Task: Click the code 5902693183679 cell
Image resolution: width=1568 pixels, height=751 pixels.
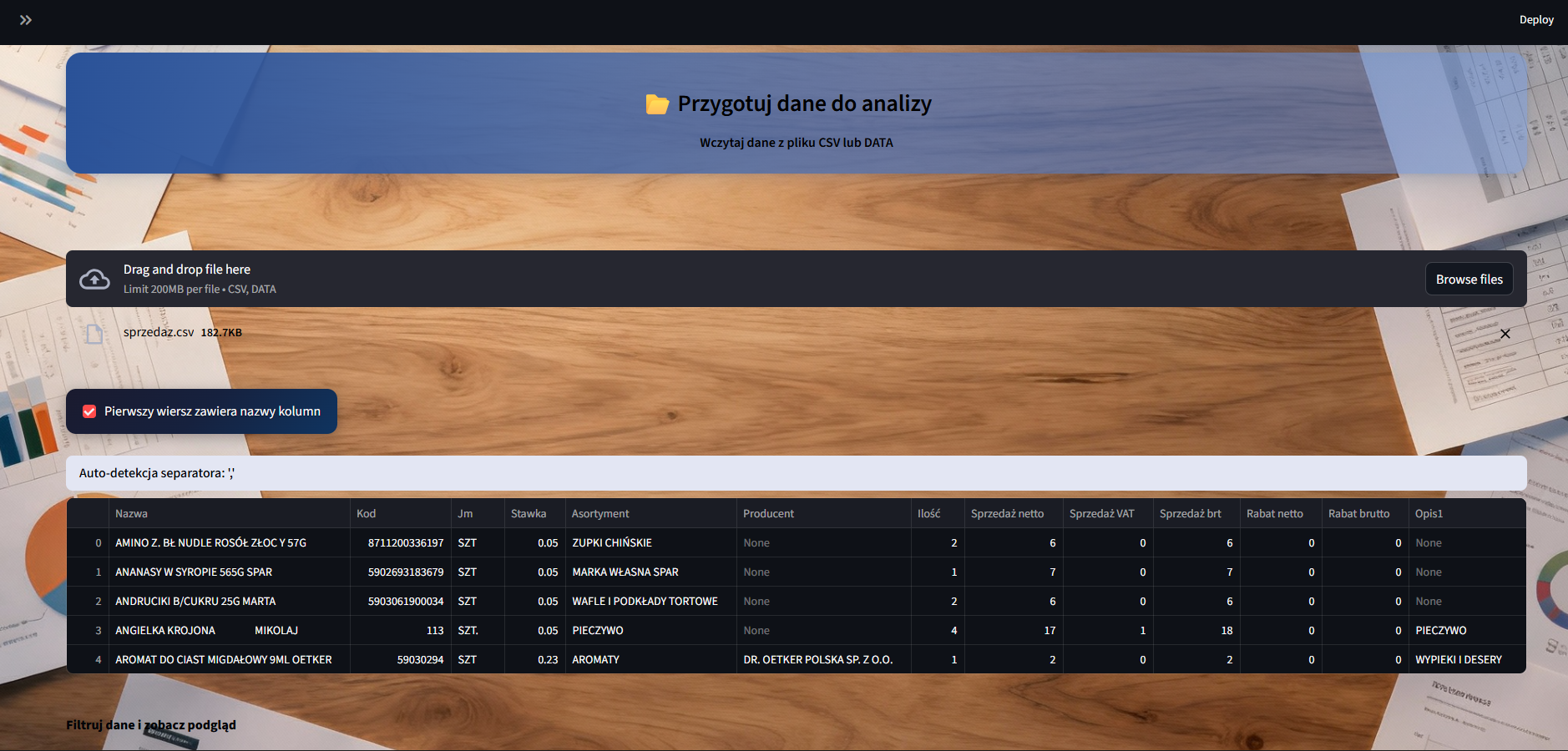Action: (x=400, y=572)
